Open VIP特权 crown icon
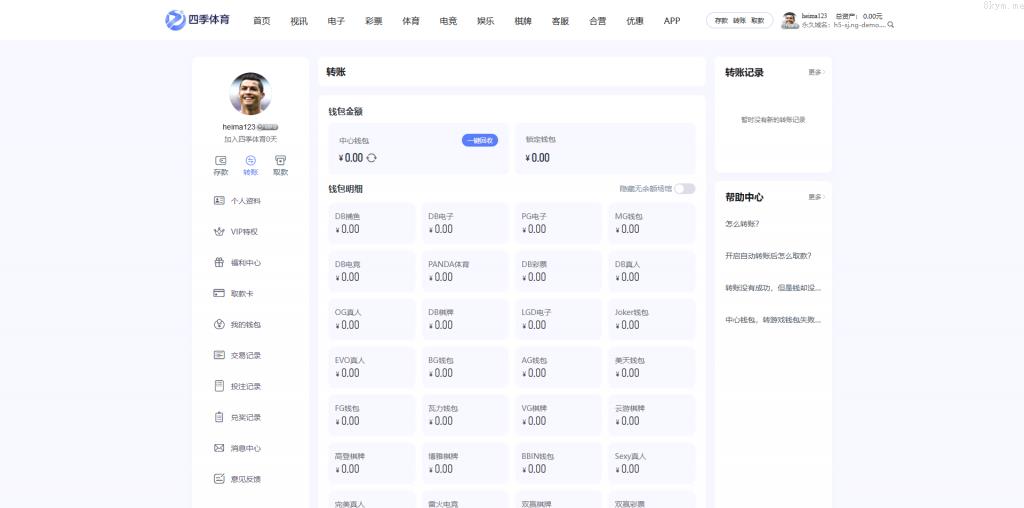Screen dimensions: 1024x508 pyautogui.click(x=219, y=232)
